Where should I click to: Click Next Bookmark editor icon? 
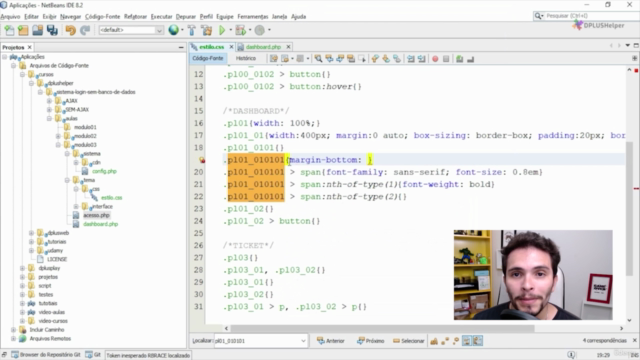[386, 59]
